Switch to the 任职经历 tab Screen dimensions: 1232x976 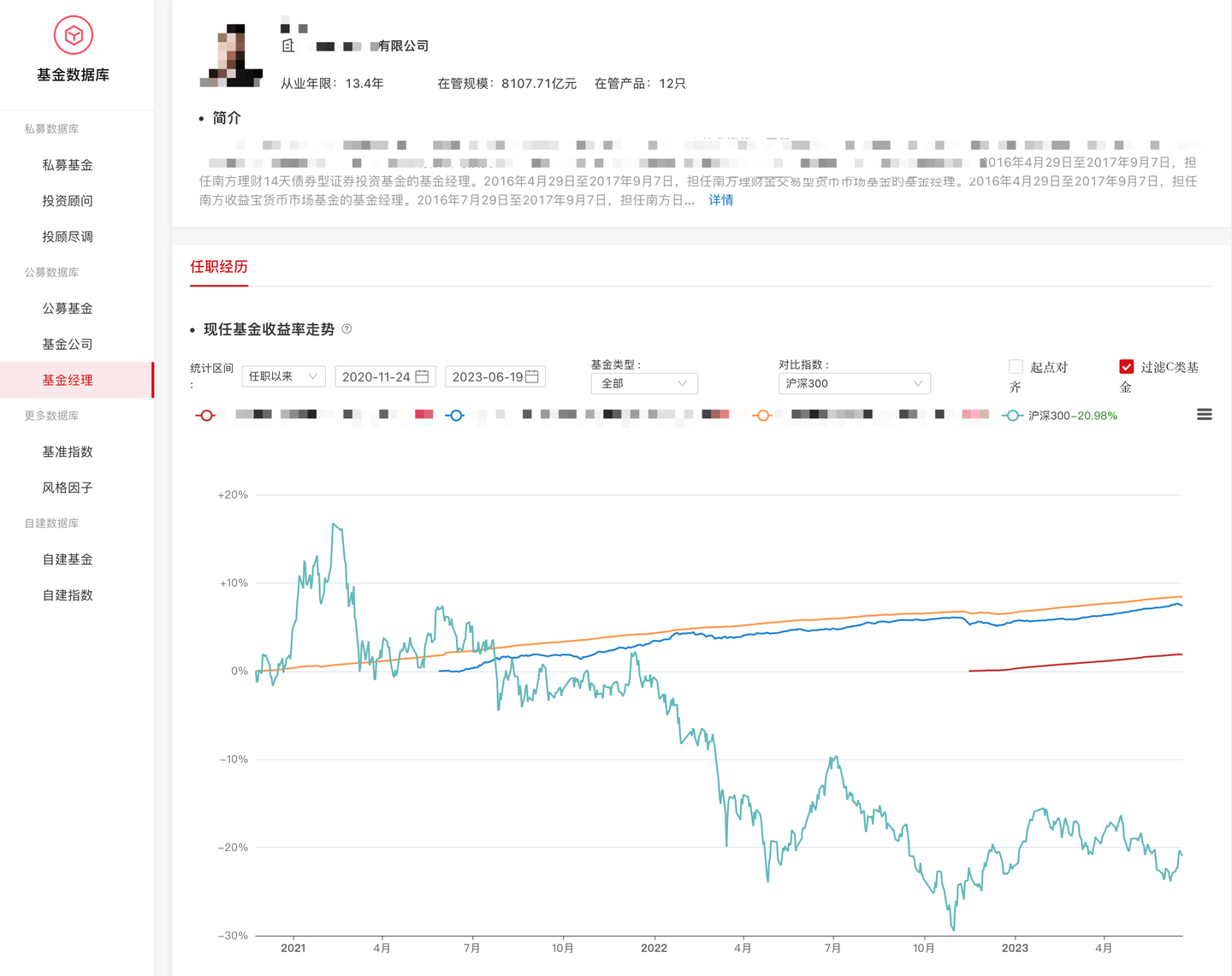click(x=219, y=266)
